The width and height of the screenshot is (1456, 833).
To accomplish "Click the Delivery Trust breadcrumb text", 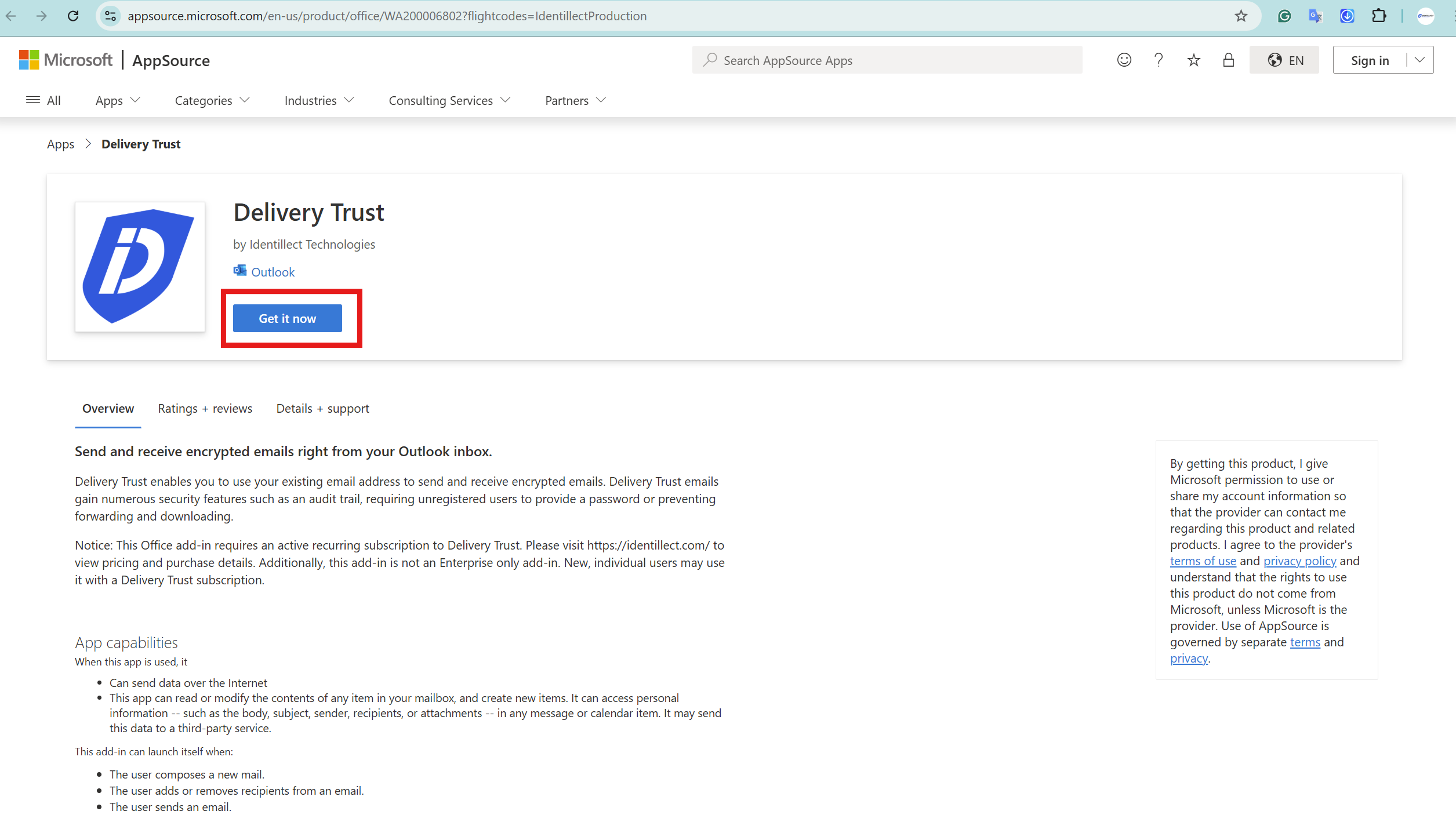I will (141, 144).
